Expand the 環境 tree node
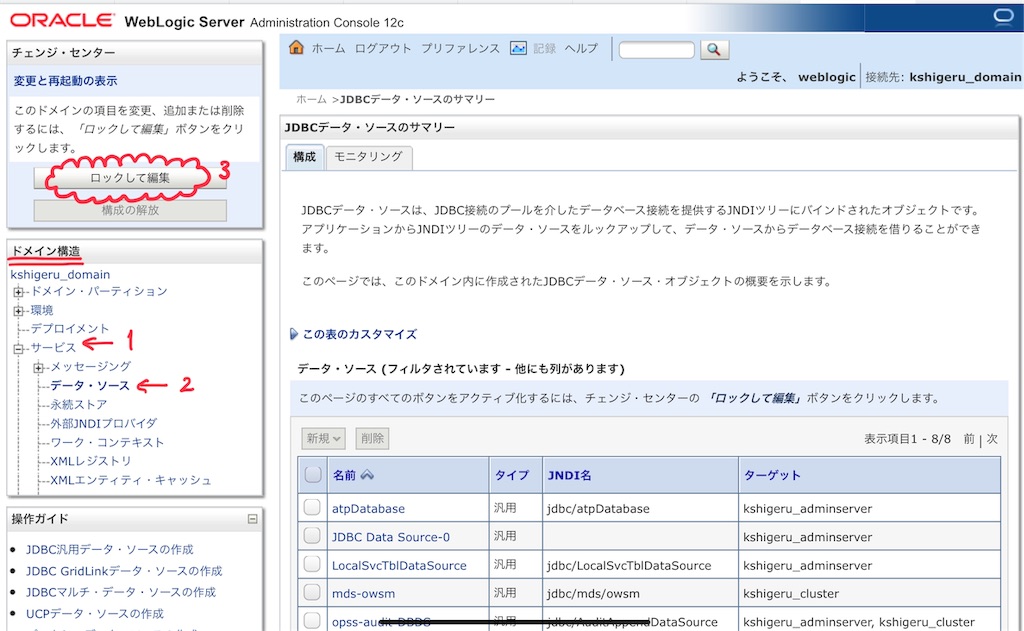 (18, 311)
